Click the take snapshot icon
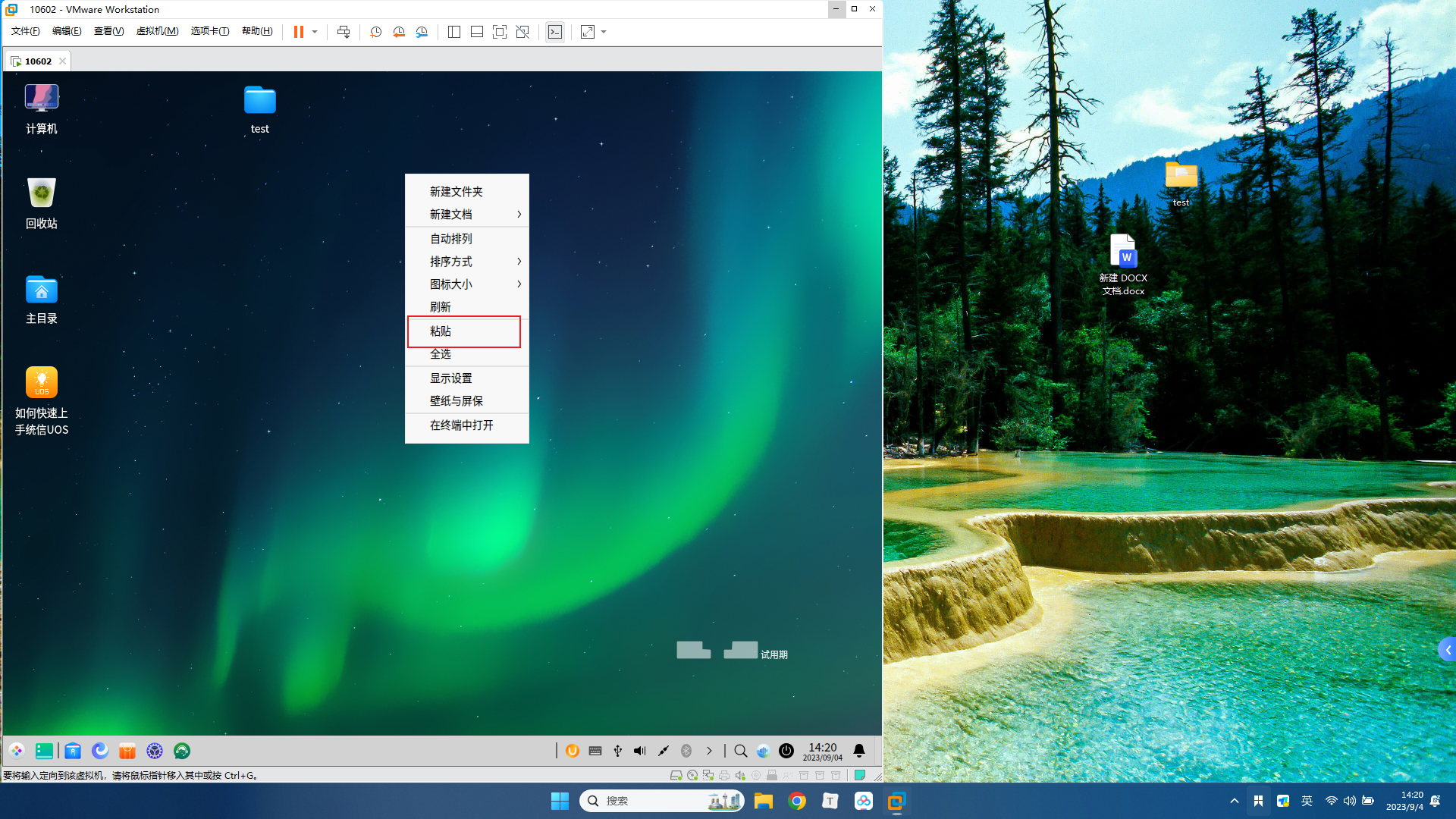Screen dimensions: 1456x819 (375, 32)
